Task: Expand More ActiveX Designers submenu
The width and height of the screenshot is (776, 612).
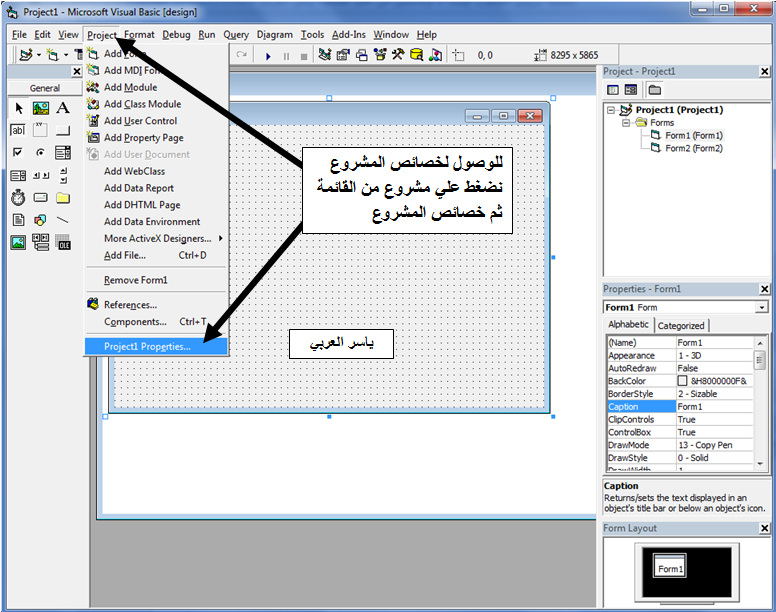Action: [x=156, y=238]
